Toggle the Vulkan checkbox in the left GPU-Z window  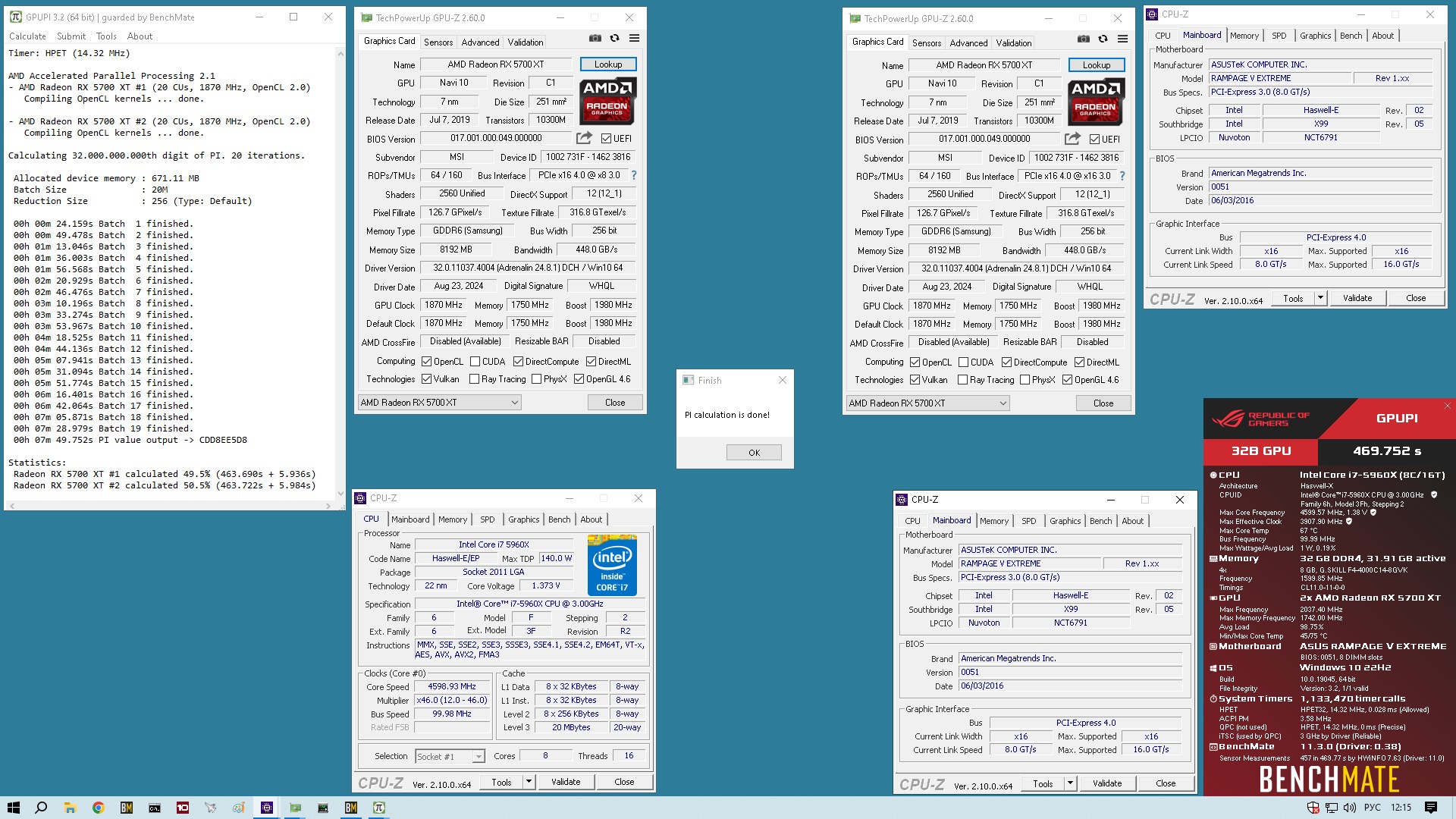(427, 379)
